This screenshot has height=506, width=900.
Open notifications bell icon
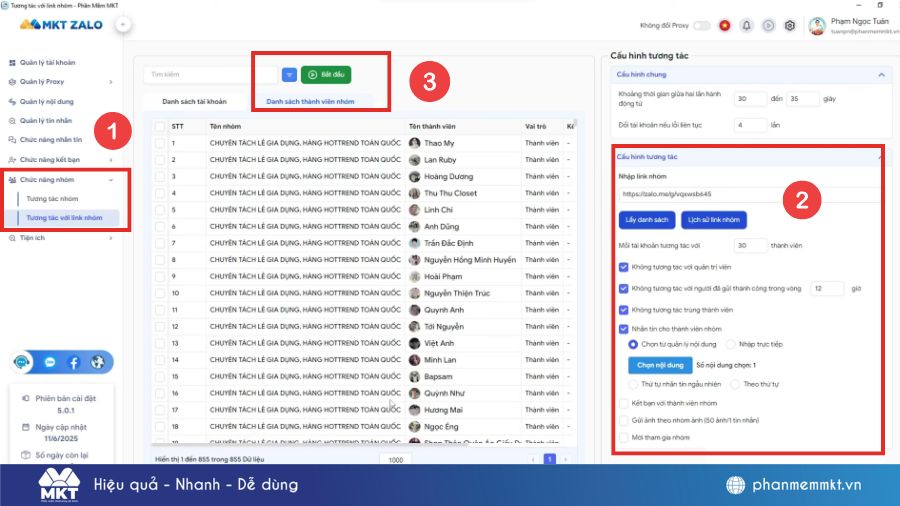pos(746,25)
